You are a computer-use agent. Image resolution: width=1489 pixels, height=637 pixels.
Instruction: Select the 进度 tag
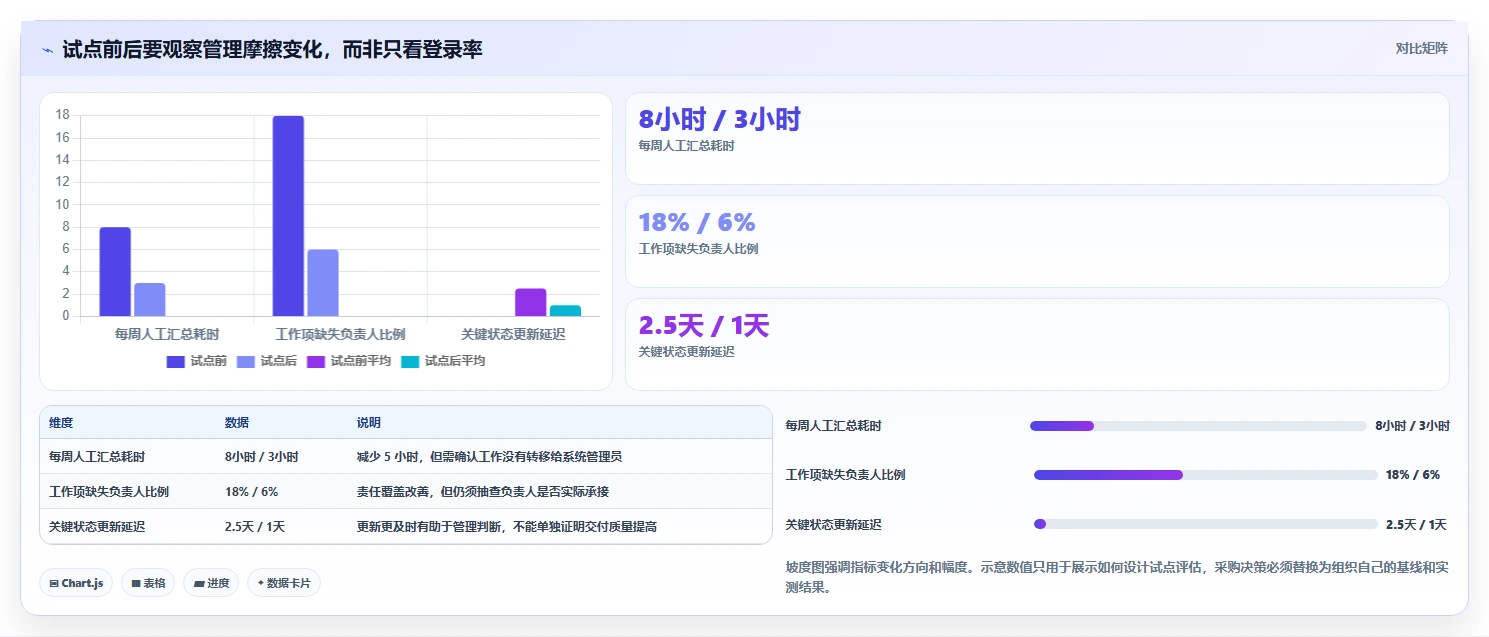point(211,583)
